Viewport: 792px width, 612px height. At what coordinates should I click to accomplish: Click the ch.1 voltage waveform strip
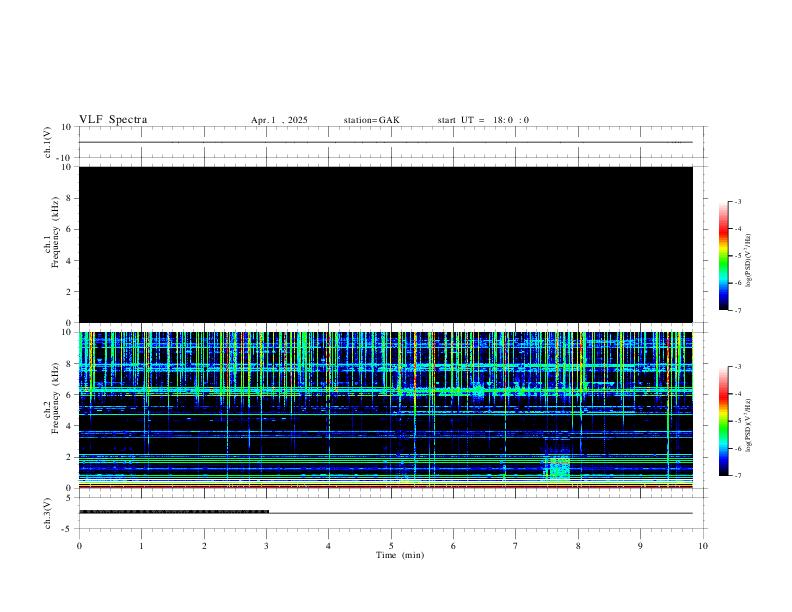(x=385, y=142)
